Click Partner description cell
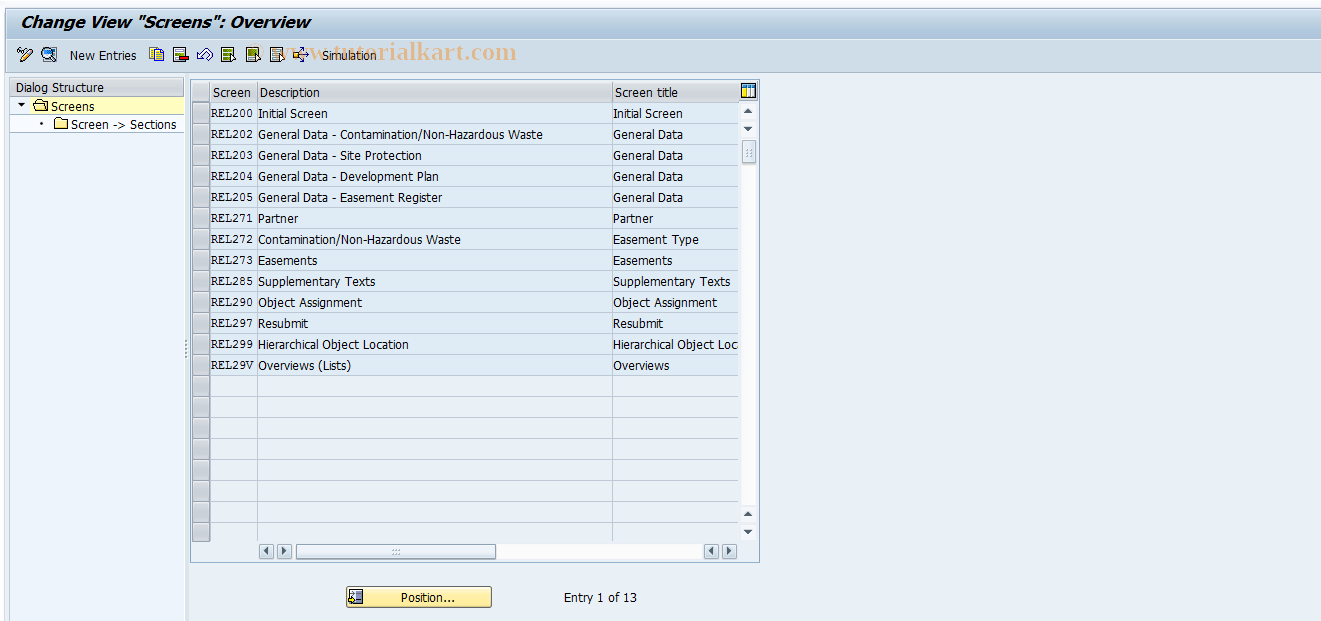 tap(434, 218)
